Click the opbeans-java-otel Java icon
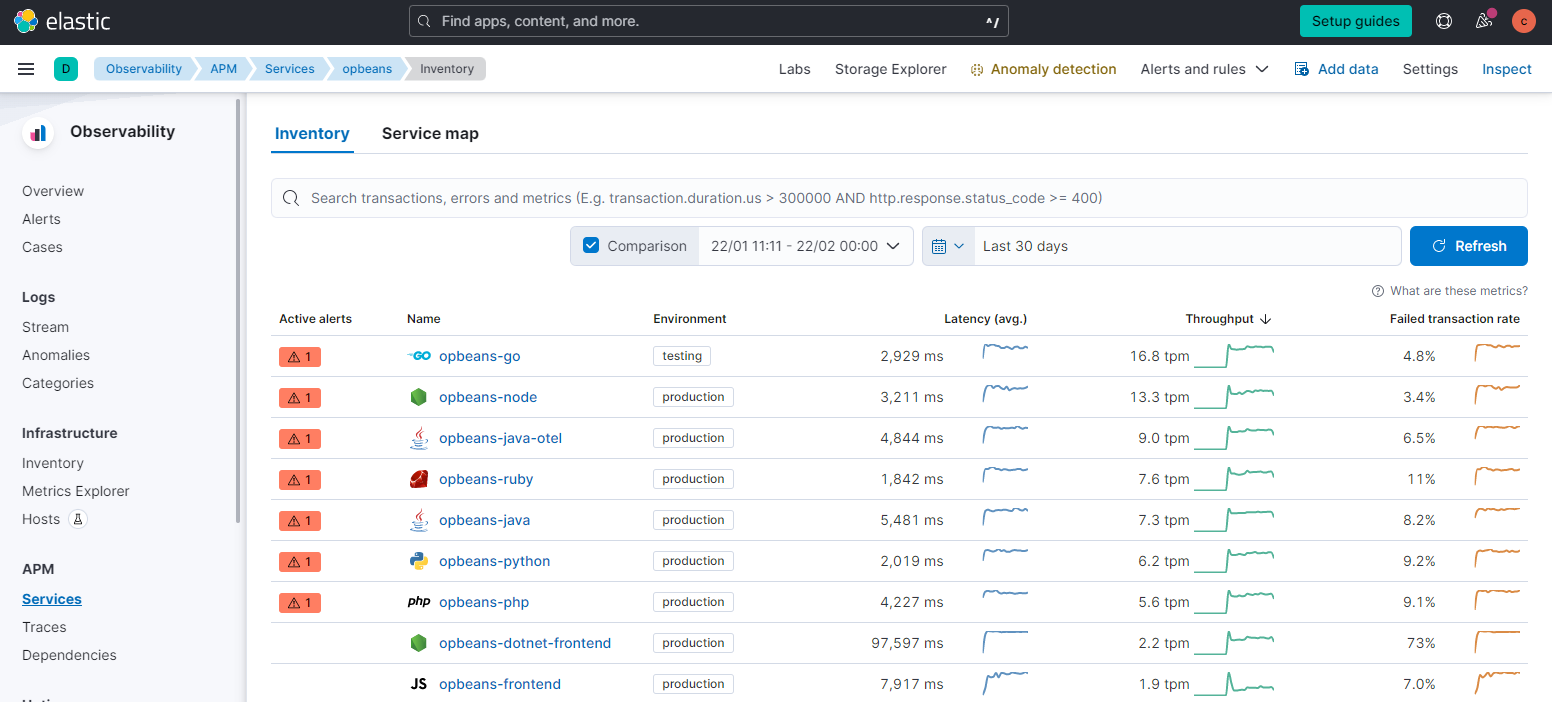The image size is (1552, 702). (x=419, y=438)
